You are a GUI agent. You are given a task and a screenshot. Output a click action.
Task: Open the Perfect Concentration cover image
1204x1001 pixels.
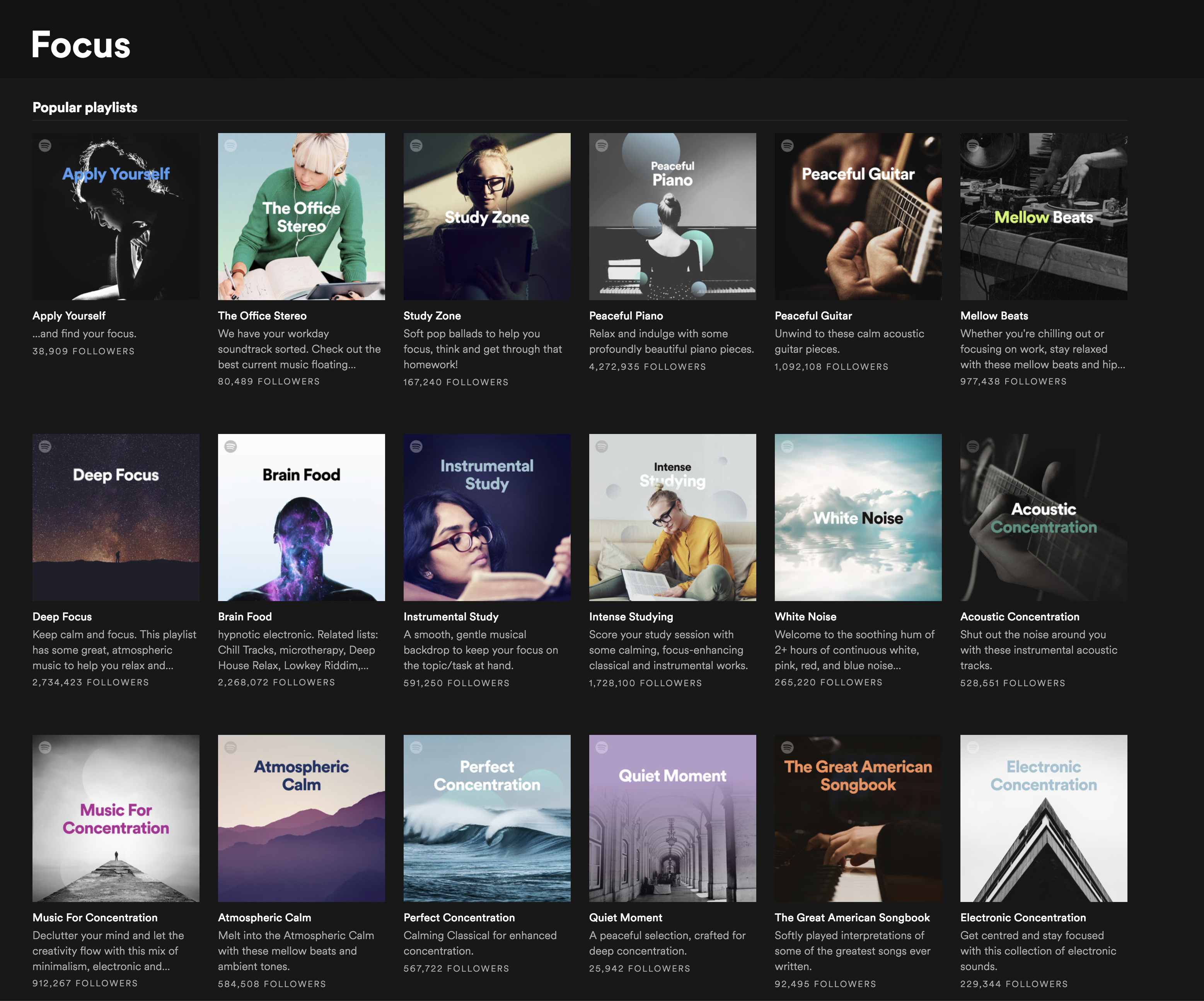tap(487, 818)
